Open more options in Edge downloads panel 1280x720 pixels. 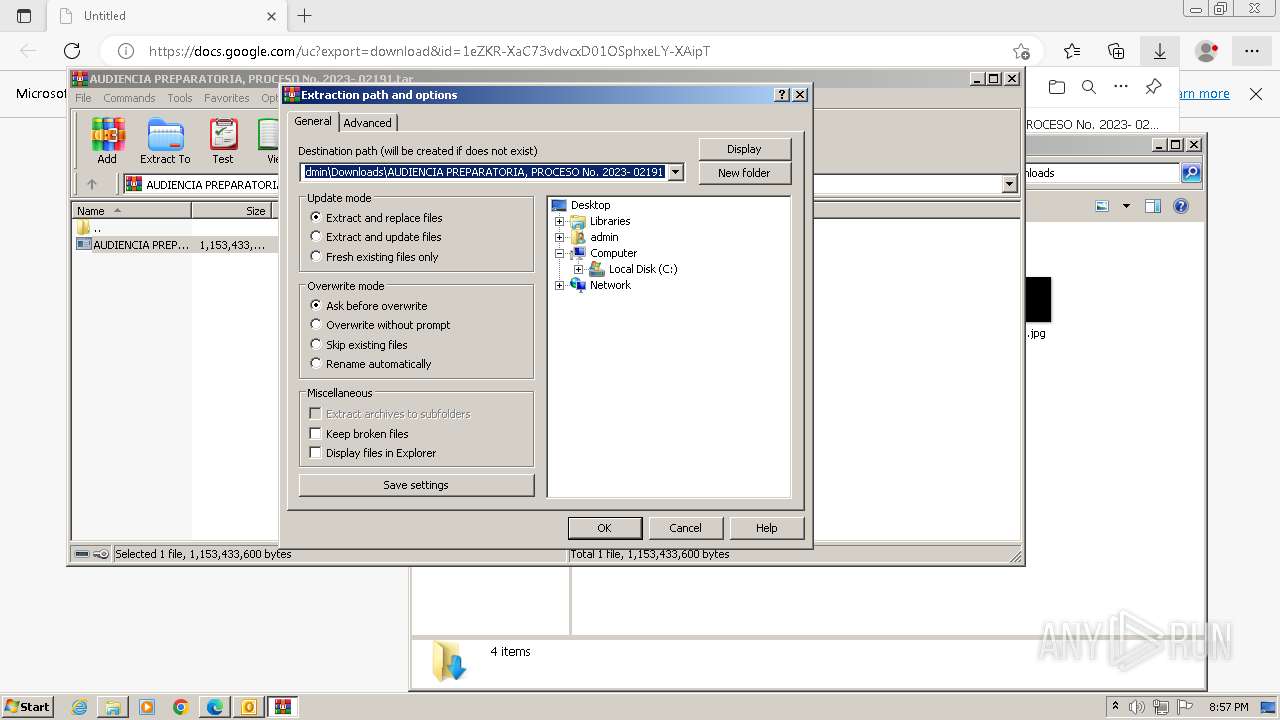point(1121,87)
